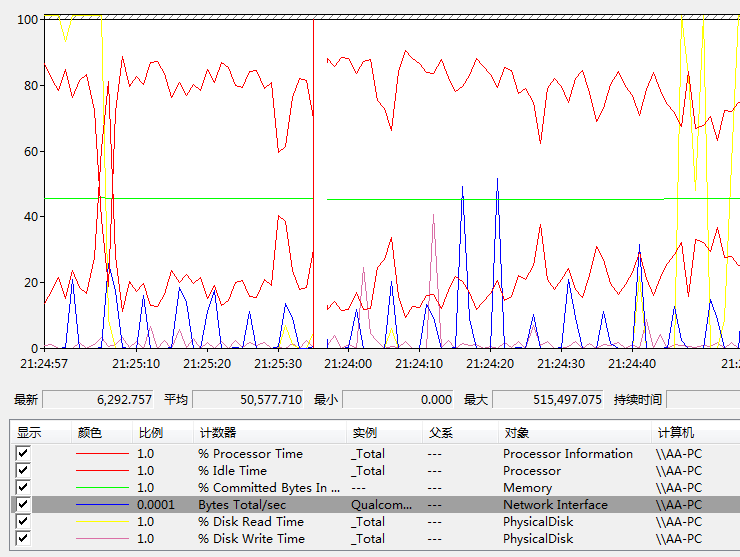
Task: Toggle the % Committed Bytes counter checkbox
Action: (x=23, y=488)
